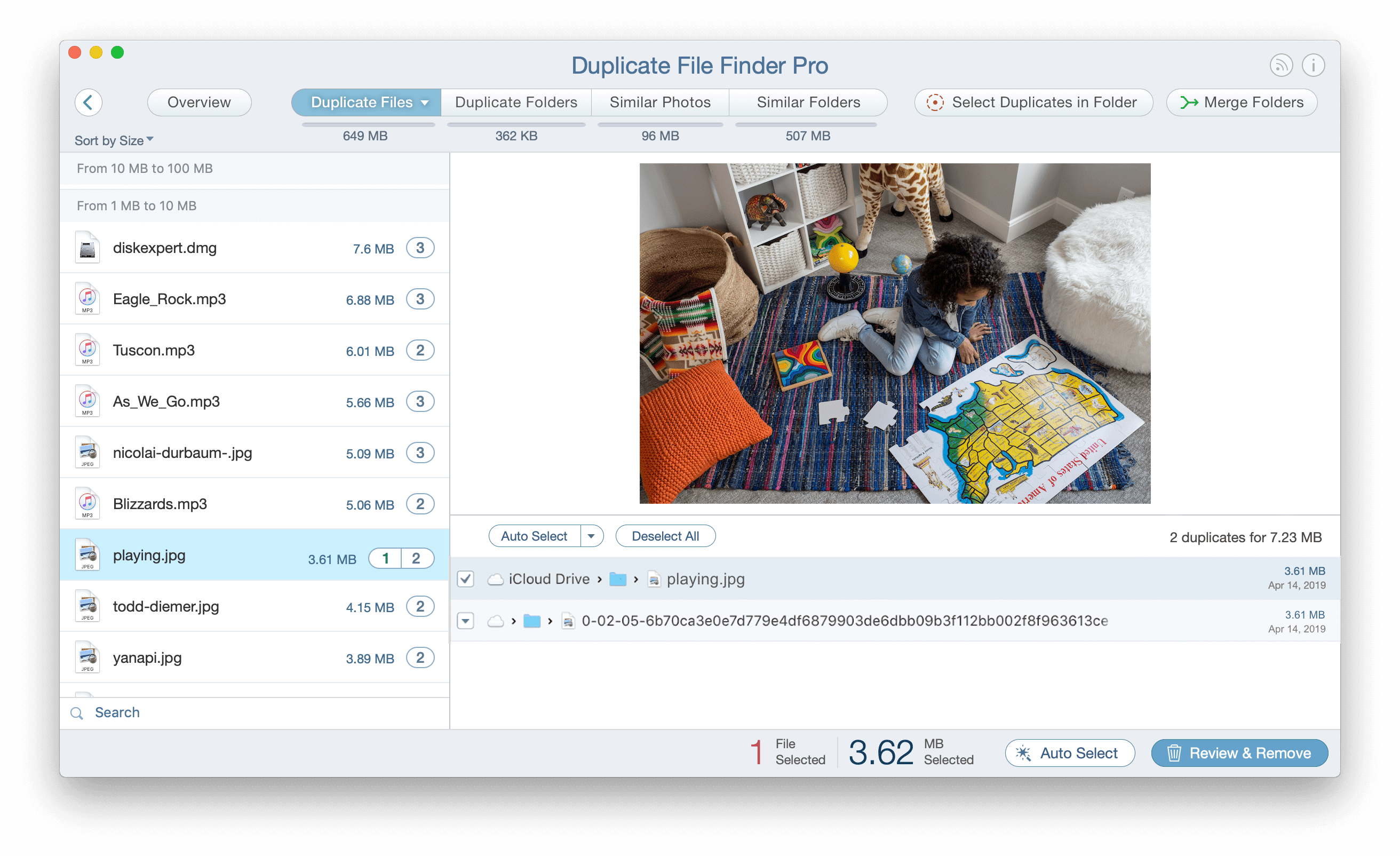Navigate to Similar Folders tab

tap(807, 102)
